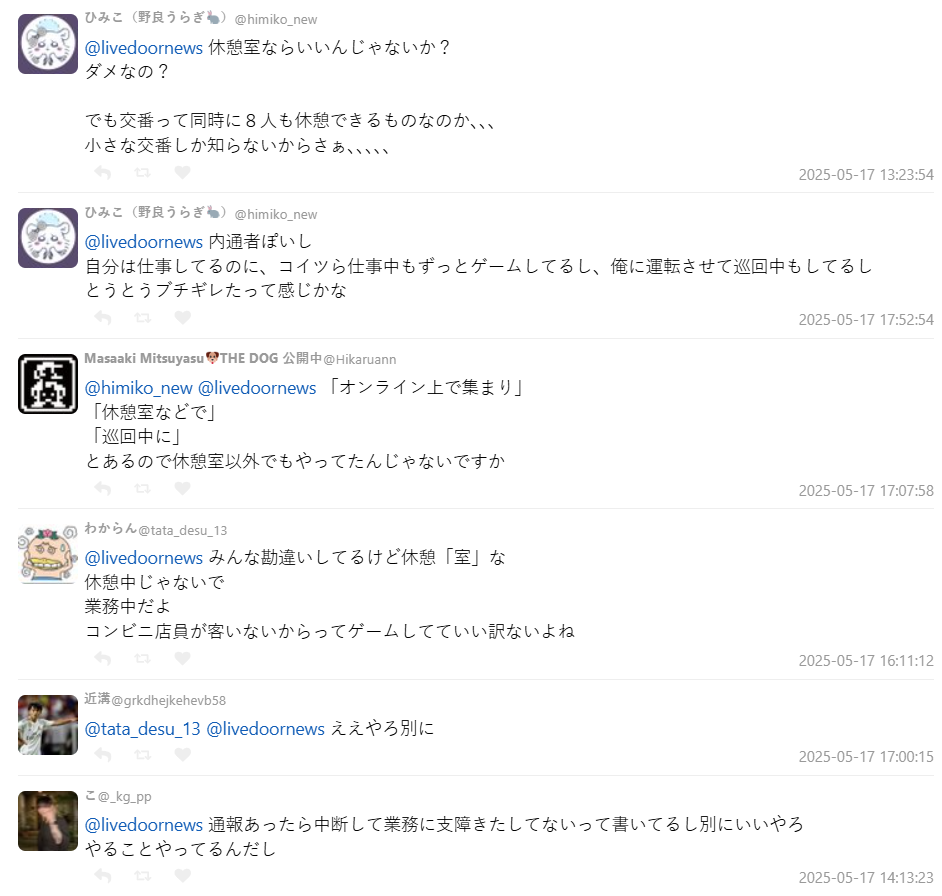
Task: Retweet the himiko_new tweet posted at 17:52:54
Action: (142, 318)
